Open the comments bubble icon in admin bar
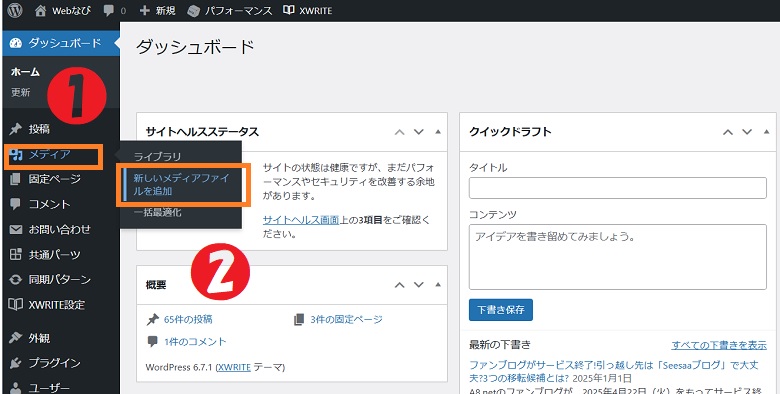This screenshot has width=780, height=394. (x=108, y=10)
